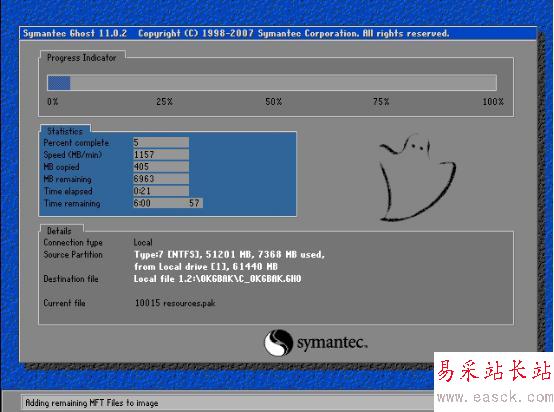Click the Ghost mascot drawing
Viewport: 554px width, 412px height.
click(x=417, y=178)
